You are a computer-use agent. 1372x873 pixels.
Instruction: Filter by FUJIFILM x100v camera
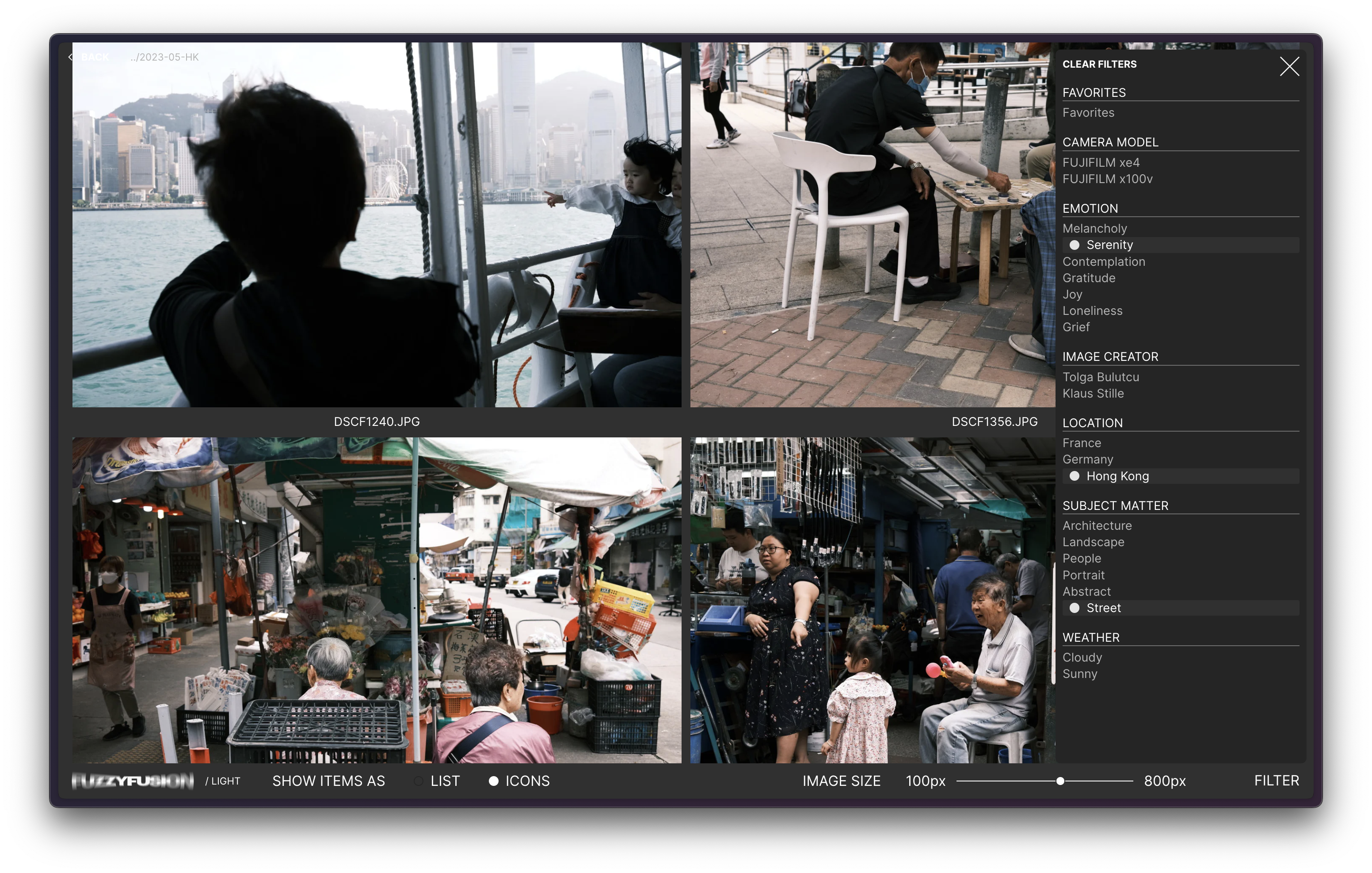click(1107, 179)
